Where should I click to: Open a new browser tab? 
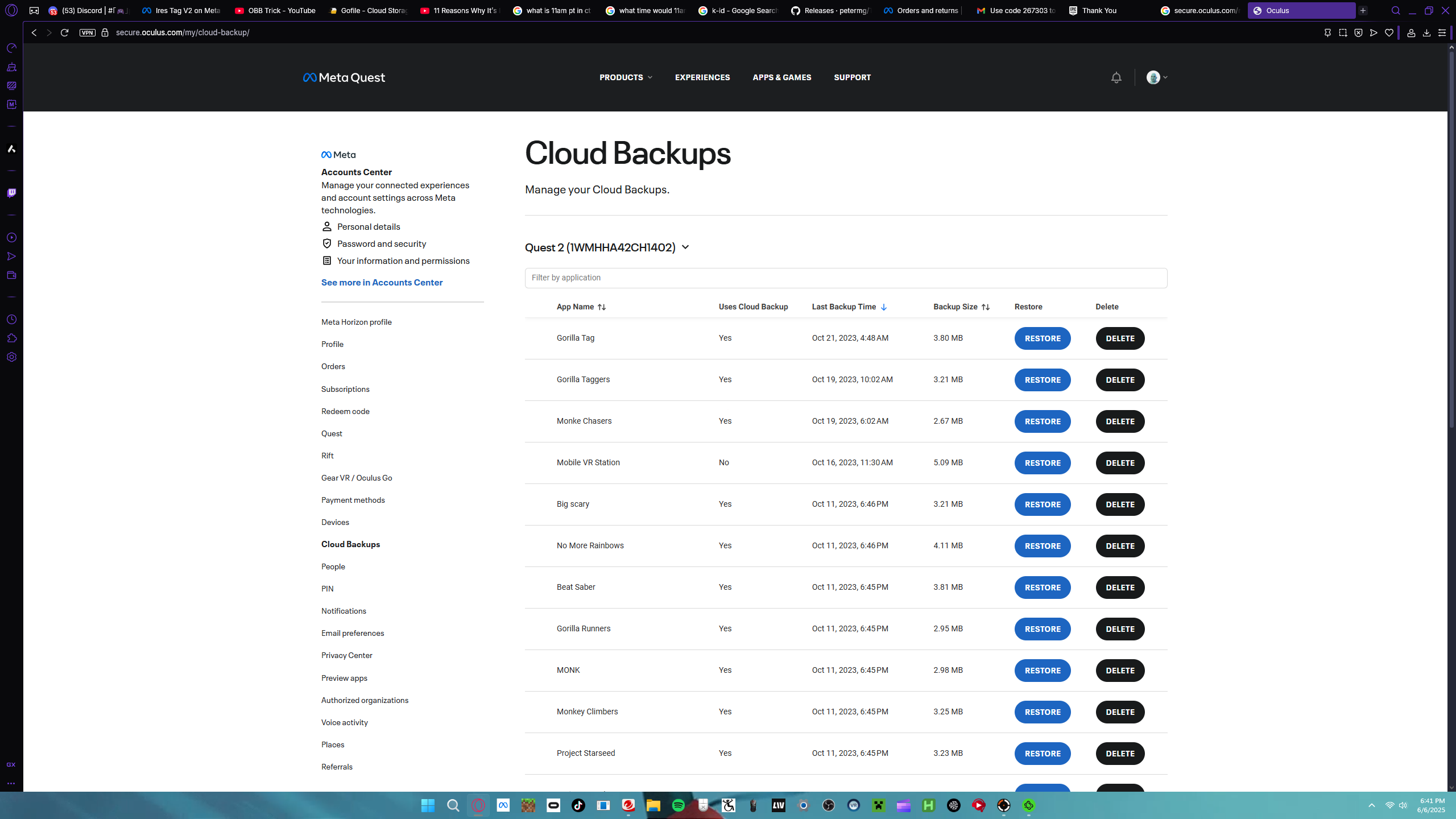click(x=1363, y=10)
